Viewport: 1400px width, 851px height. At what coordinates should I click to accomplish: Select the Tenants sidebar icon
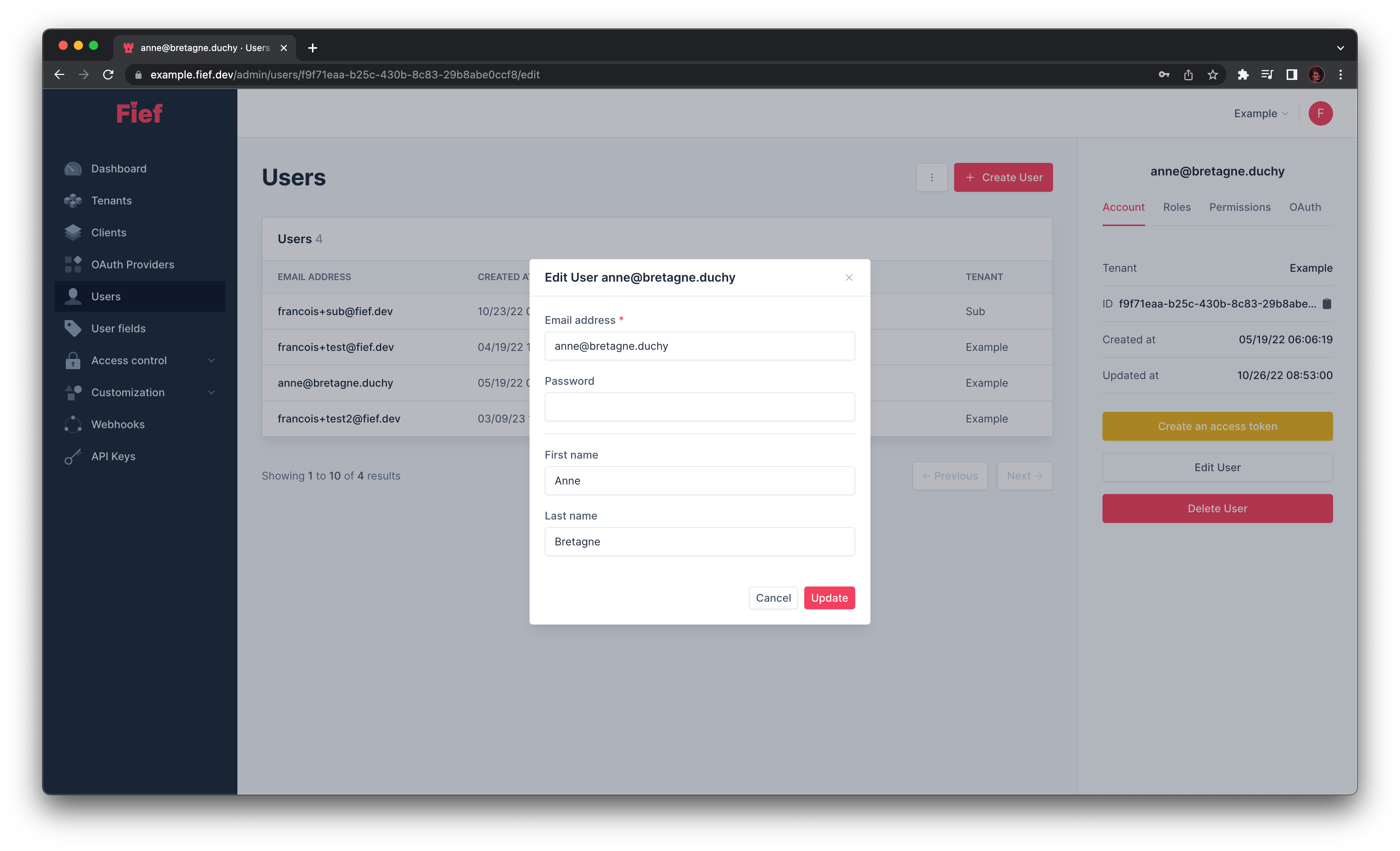pos(73,201)
